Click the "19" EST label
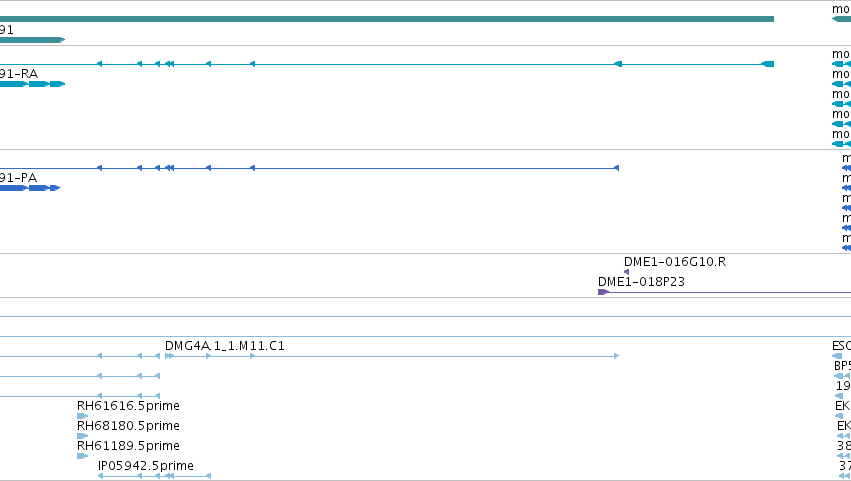This screenshot has width=851, height=481. 843,386
